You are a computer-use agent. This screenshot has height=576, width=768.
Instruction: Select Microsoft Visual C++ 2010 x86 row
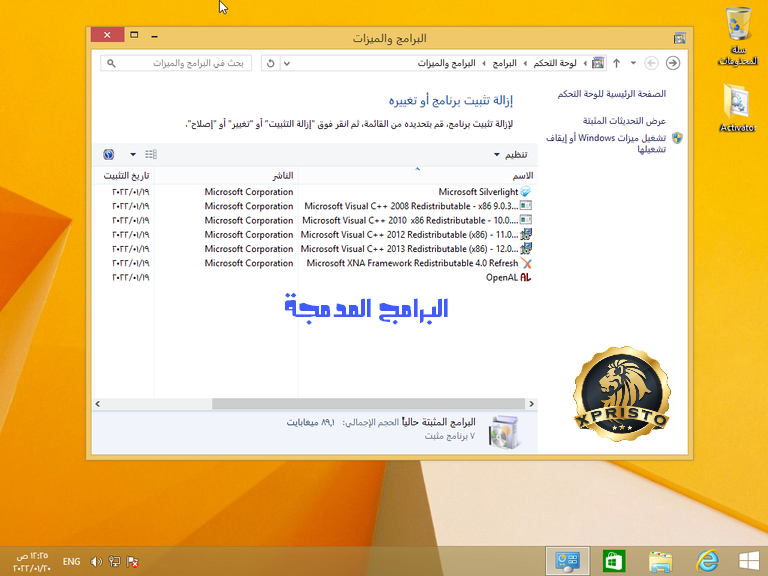315,220
